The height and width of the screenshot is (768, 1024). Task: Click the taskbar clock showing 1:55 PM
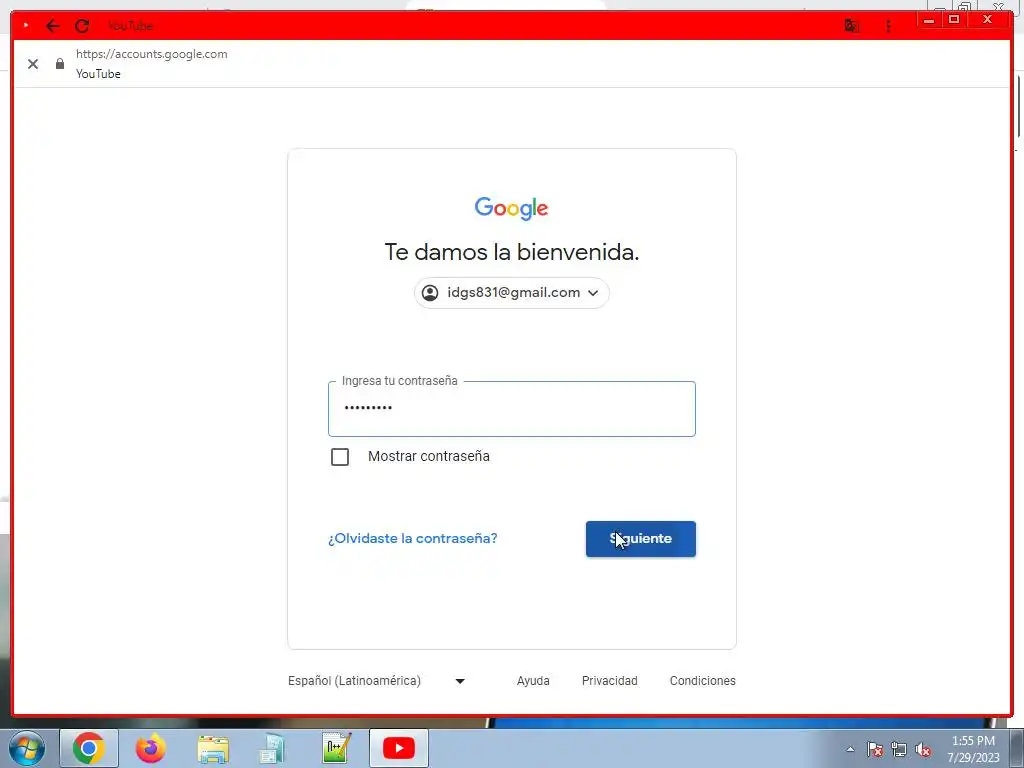(973, 749)
